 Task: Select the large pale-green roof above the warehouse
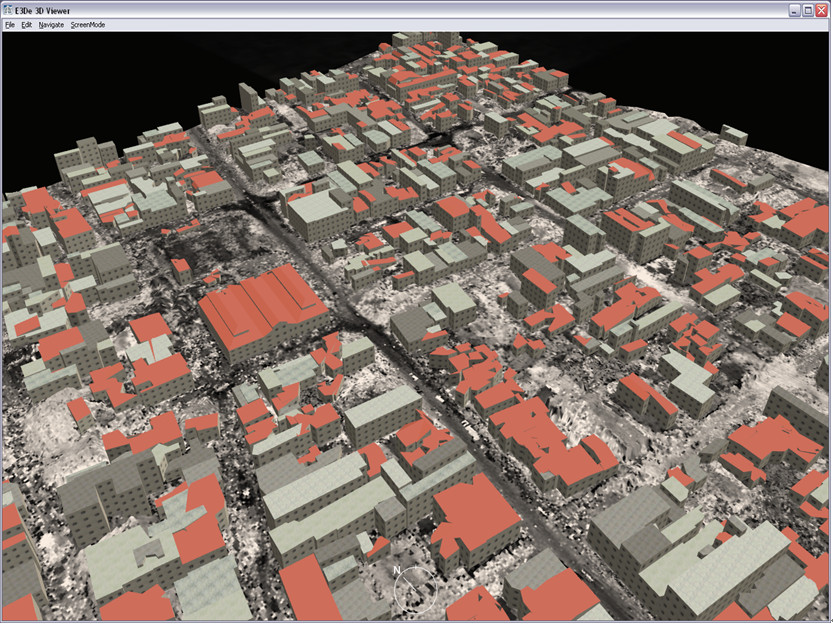320,208
